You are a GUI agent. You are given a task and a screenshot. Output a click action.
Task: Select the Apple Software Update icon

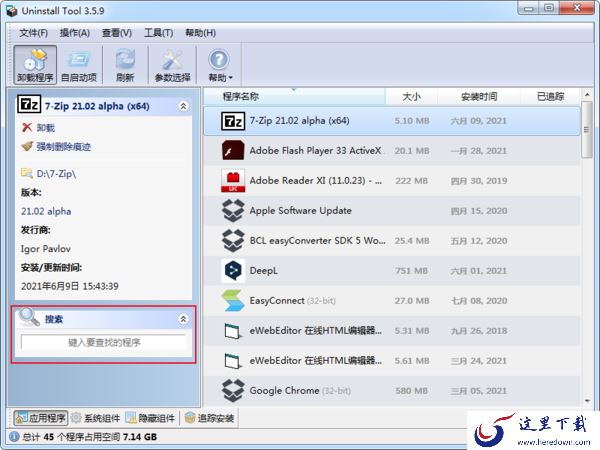(x=233, y=210)
